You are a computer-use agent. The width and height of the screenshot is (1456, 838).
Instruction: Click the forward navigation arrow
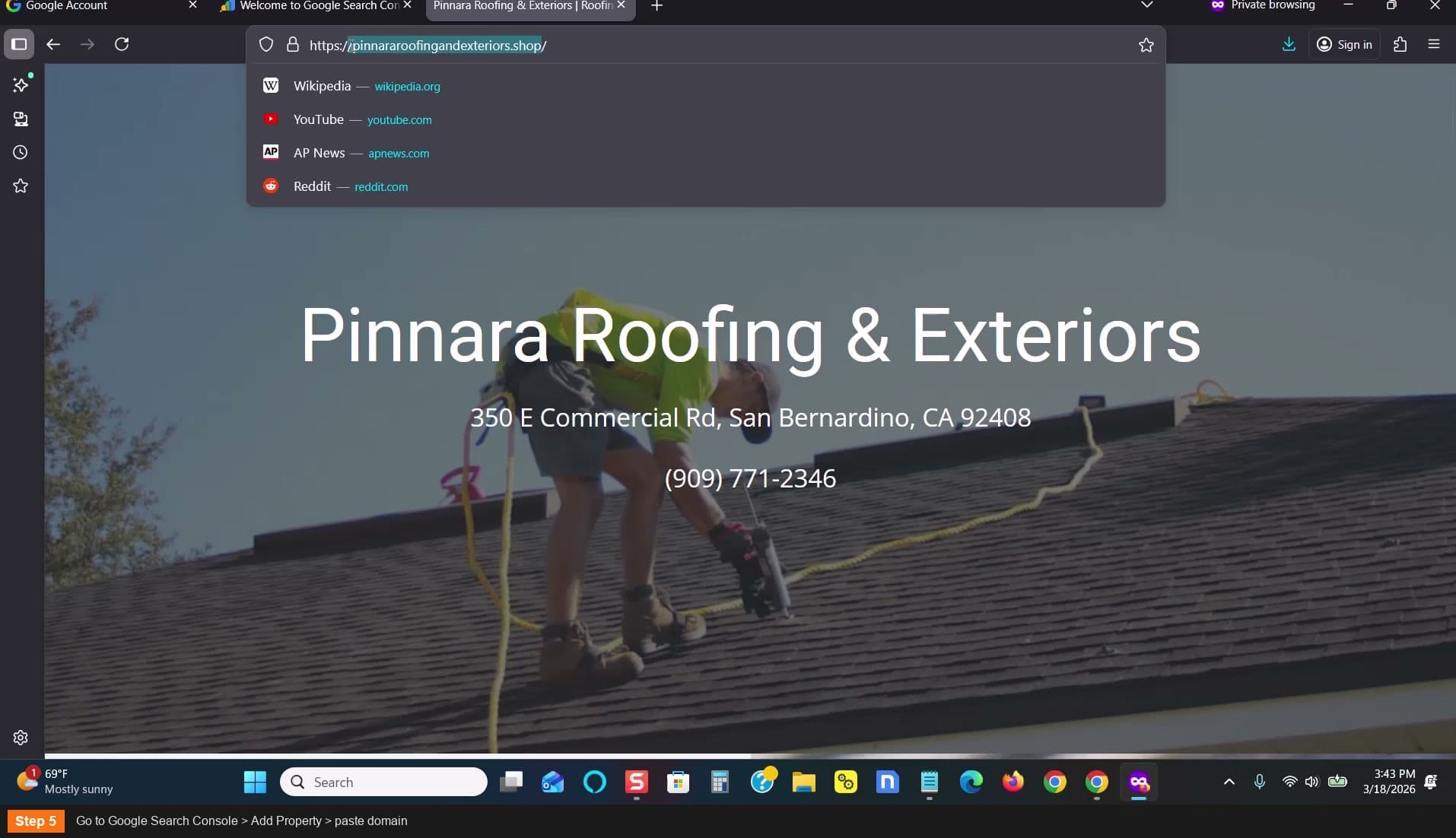point(87,44)
